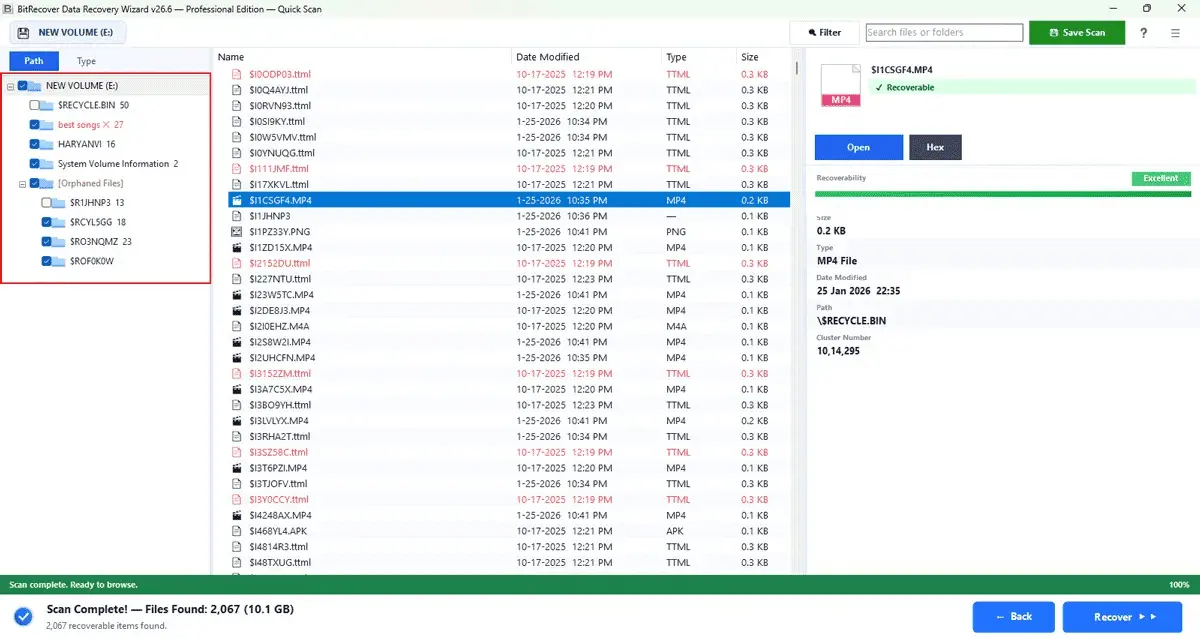The image size is (1200, 639).
Task: View the file in Hex
Action: click(x=935, y=147)
